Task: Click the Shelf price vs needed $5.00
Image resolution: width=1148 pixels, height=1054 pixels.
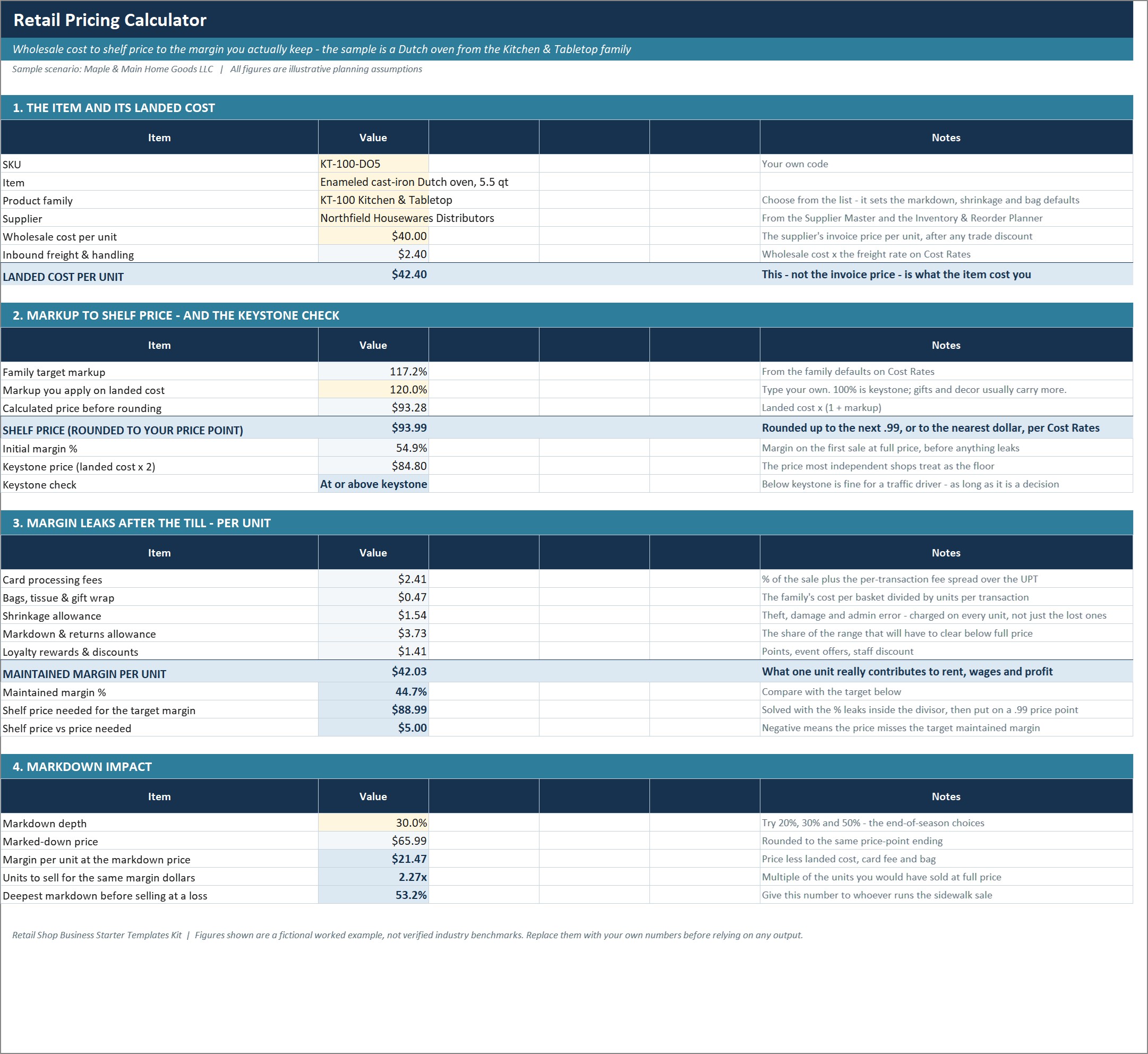Action: pyautogui.click(x=373, y=728)
